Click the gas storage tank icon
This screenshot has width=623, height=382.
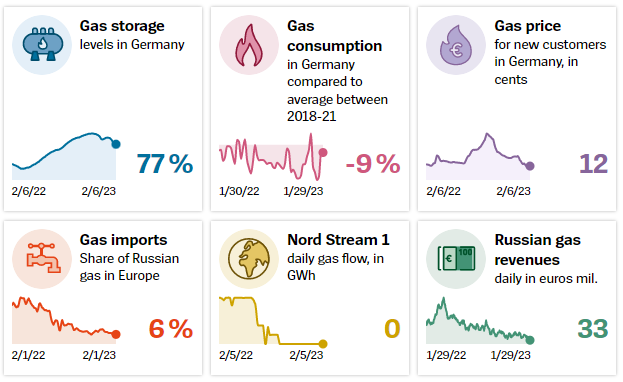point(42,45)
